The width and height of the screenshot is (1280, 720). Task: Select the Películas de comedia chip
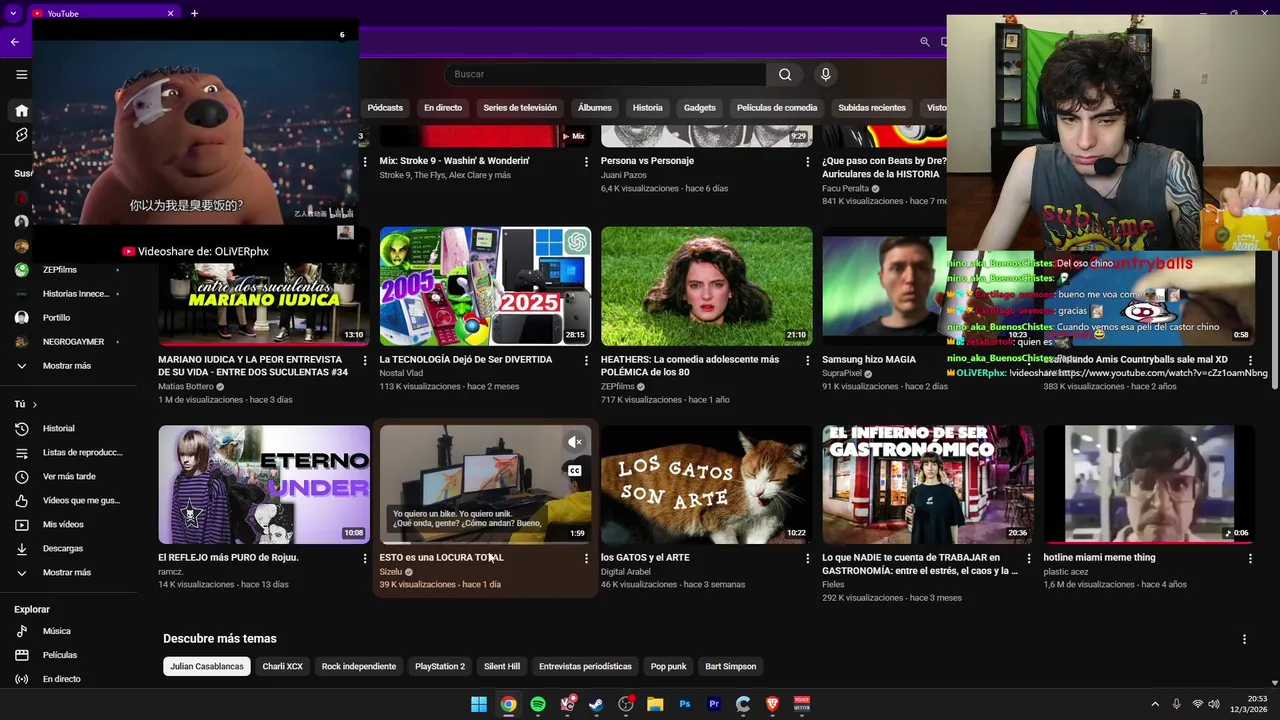777,108
